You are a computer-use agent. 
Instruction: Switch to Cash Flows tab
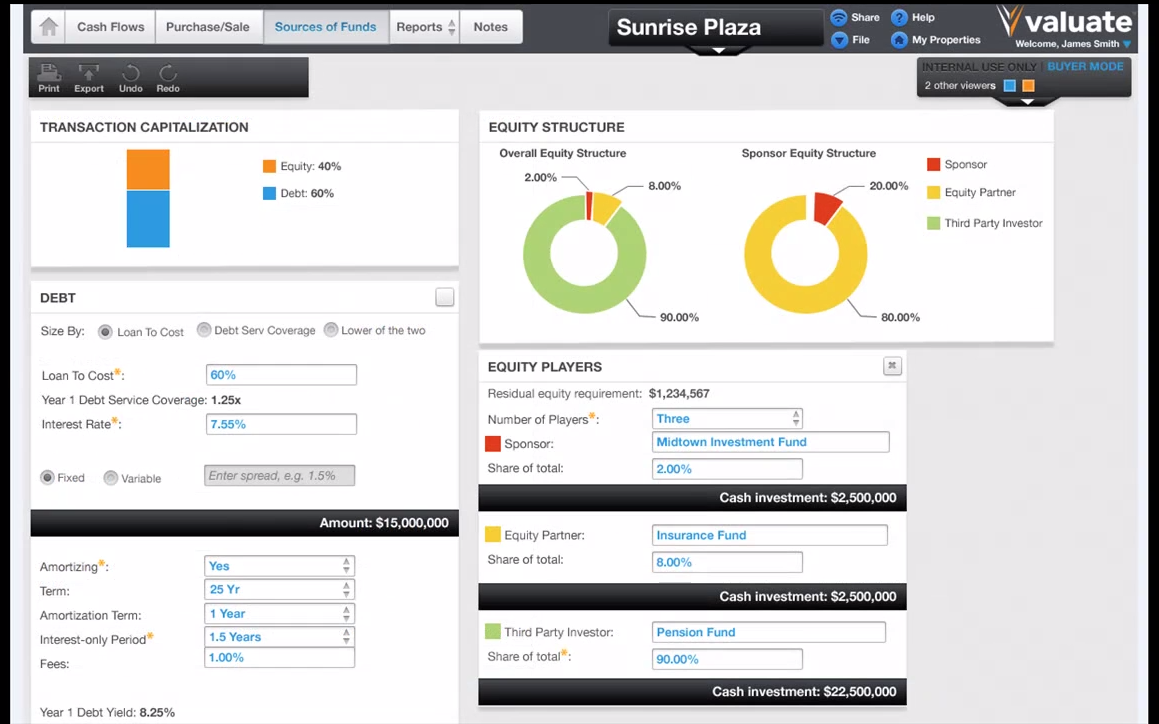(x=111, y=27)
